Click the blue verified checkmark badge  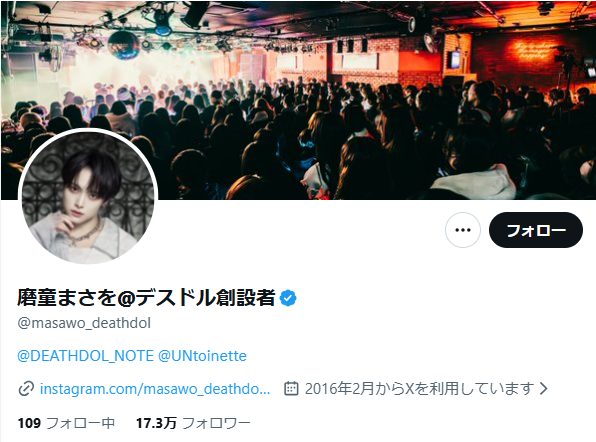click(x=288, y=298)
